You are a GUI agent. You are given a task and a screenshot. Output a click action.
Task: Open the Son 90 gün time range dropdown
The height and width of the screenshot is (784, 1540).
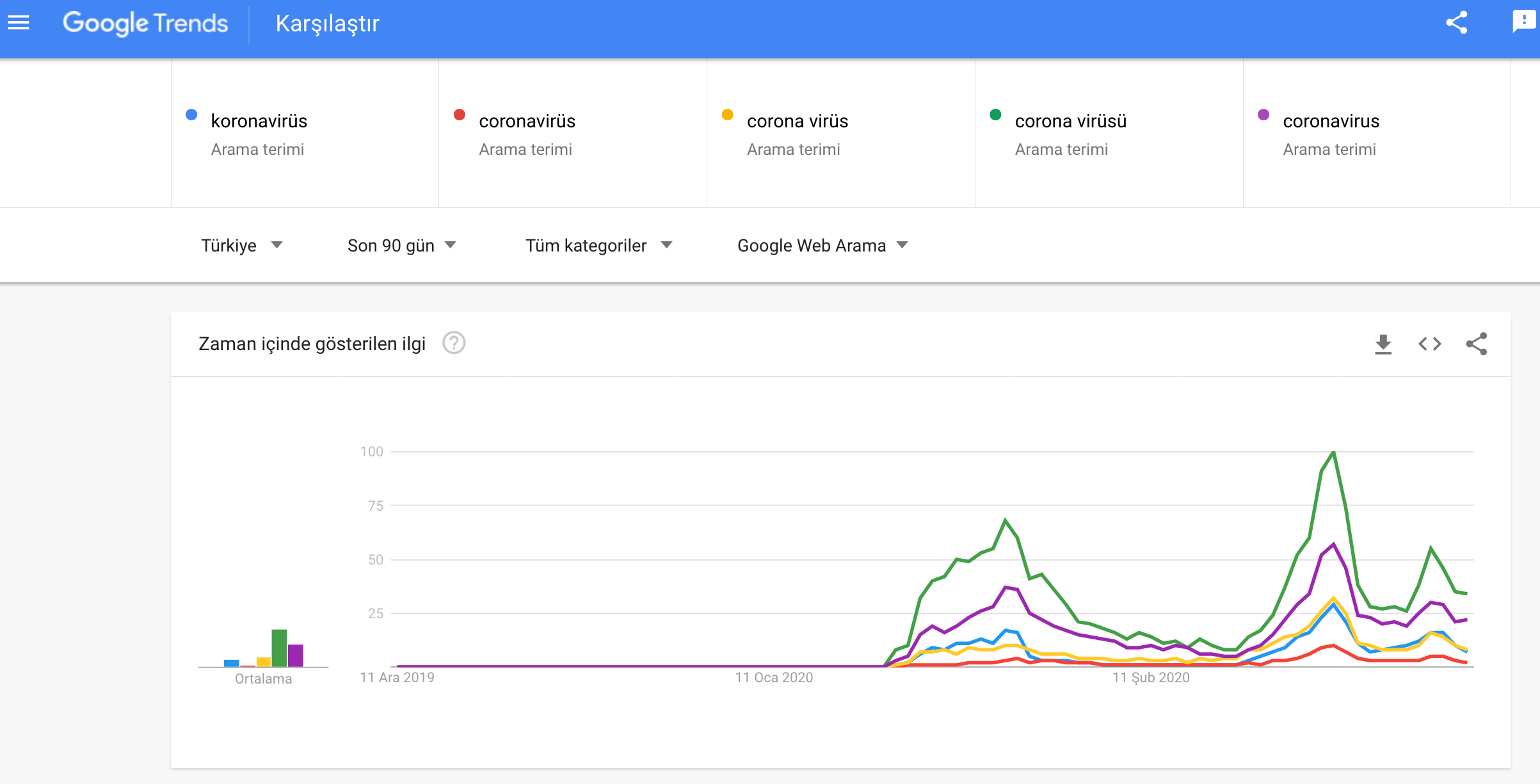[x=401, y=246]
